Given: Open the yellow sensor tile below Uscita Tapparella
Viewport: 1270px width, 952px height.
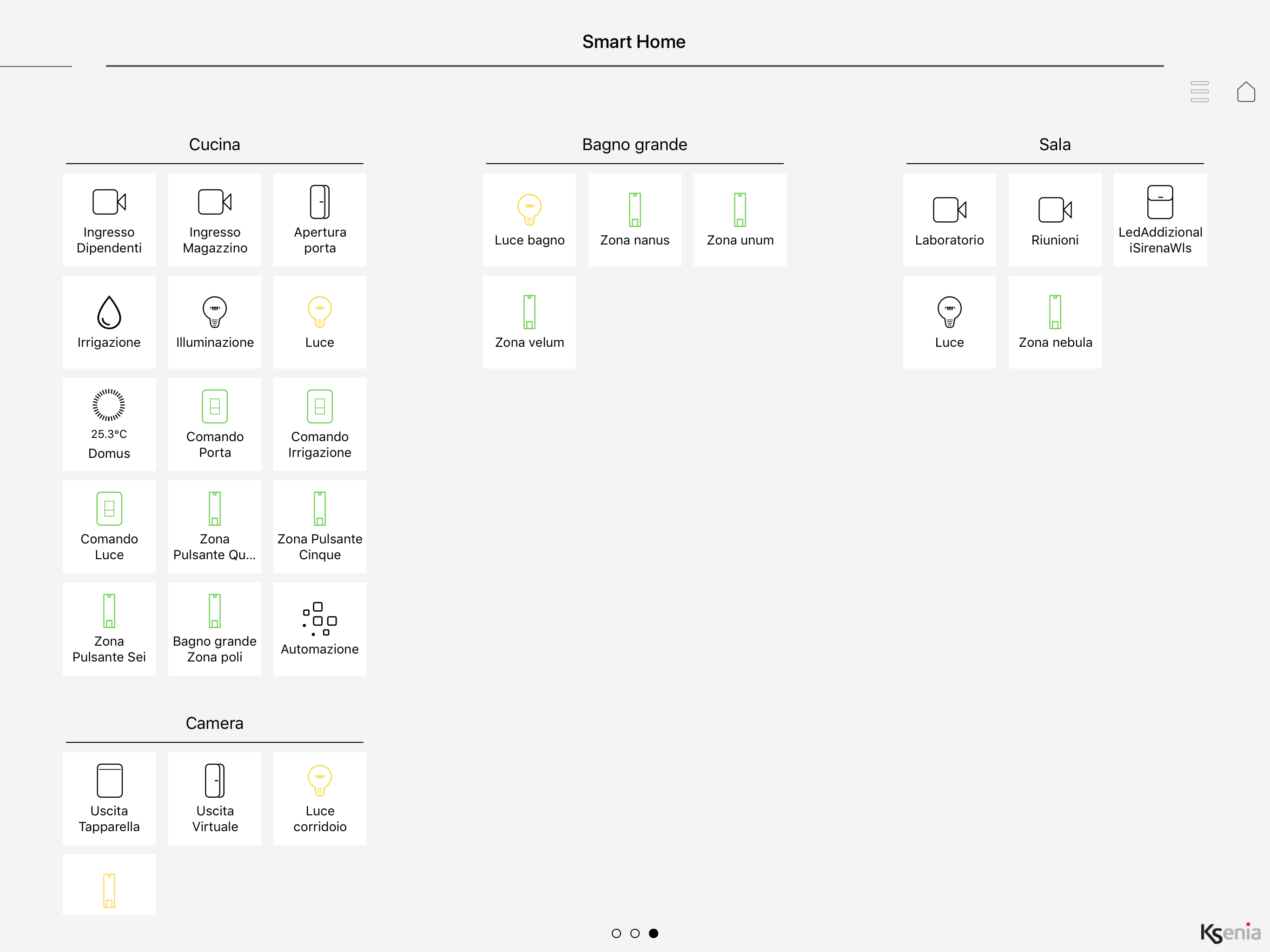Looking at the screenshot, I should point(109,885).
